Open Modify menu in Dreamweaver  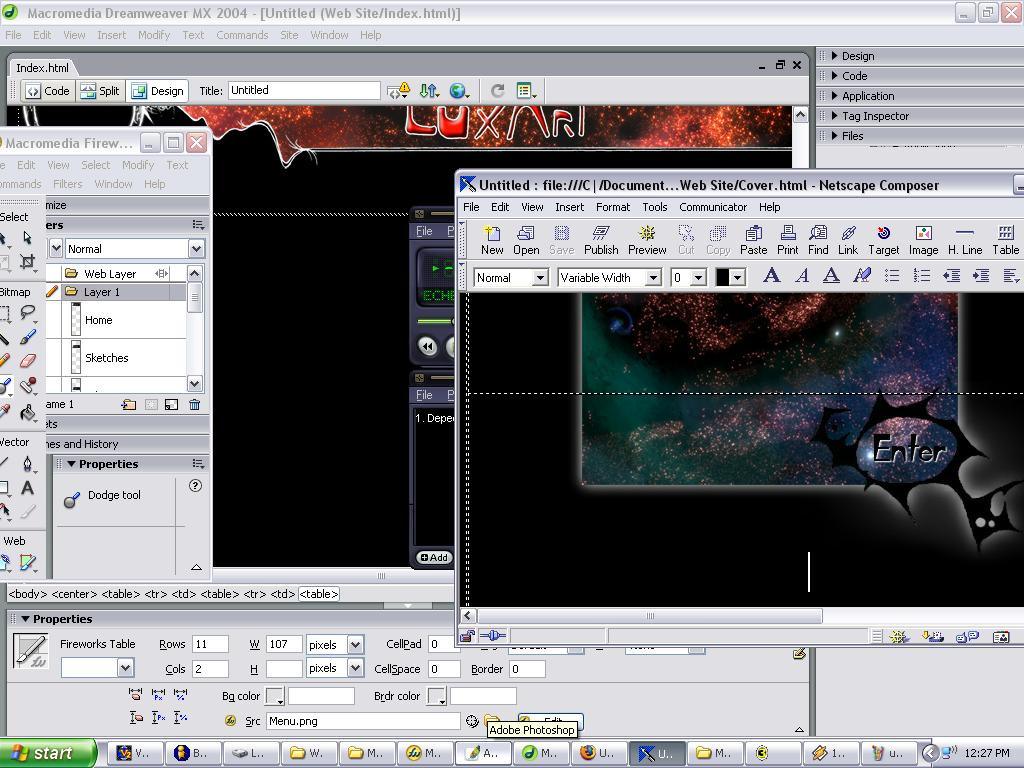tap(153, 35)
